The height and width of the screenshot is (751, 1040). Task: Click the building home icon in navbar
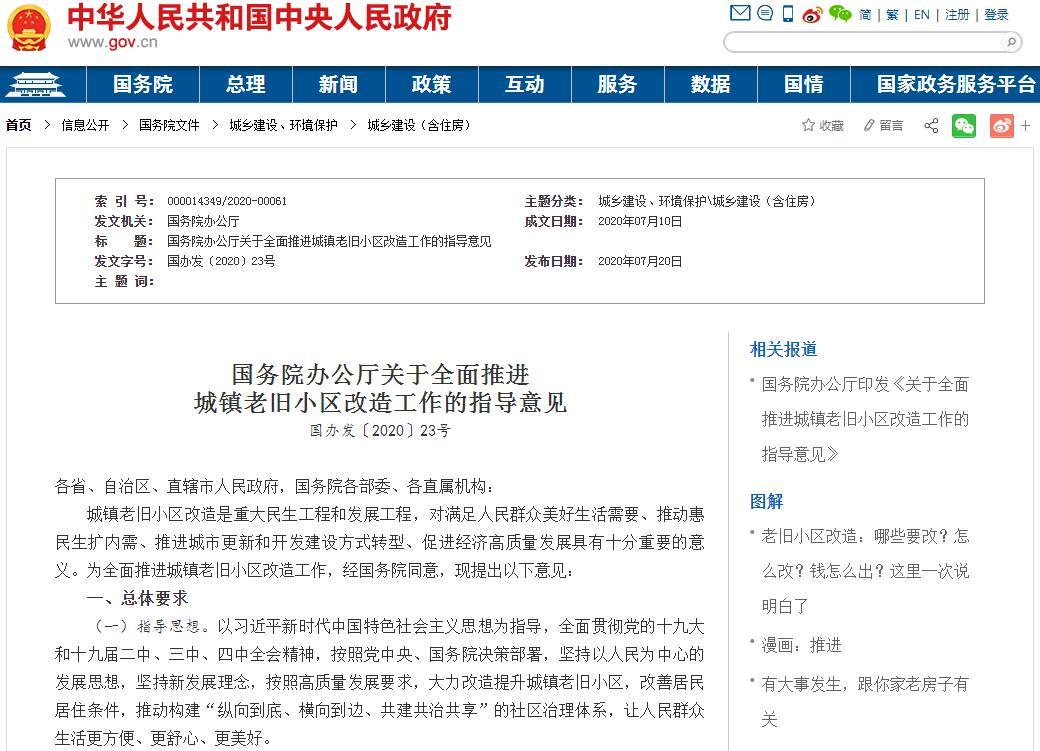36,84
